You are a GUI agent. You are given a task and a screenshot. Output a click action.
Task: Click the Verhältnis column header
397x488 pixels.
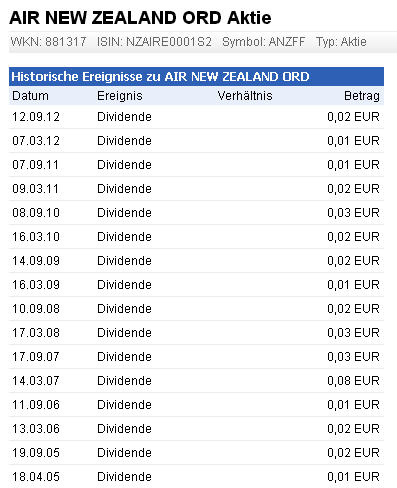(245, 96)
